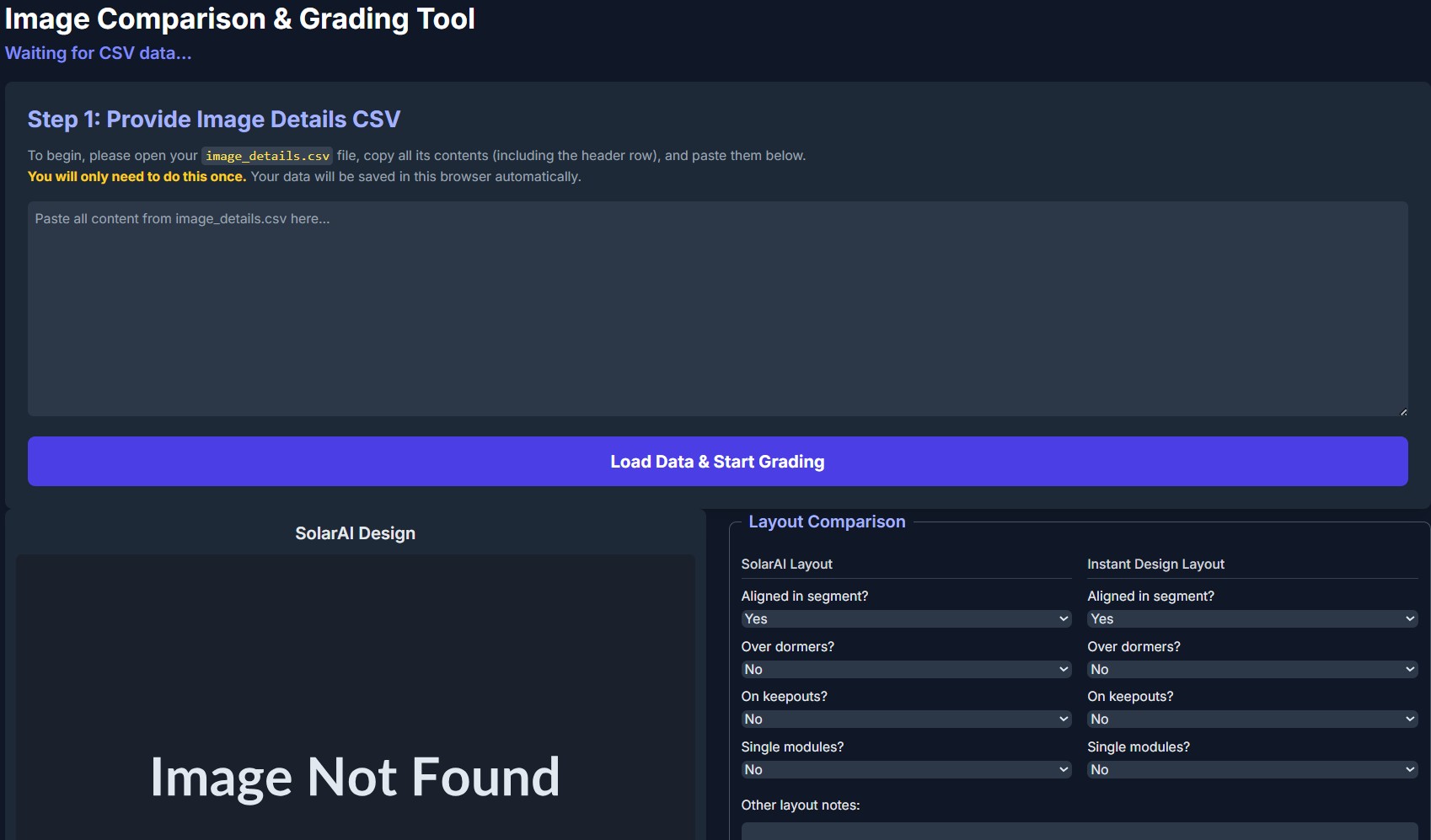Open Instant Design 'On keepouts?' dropdown
Screen dimensions: 1431x840
(1251, 720)
